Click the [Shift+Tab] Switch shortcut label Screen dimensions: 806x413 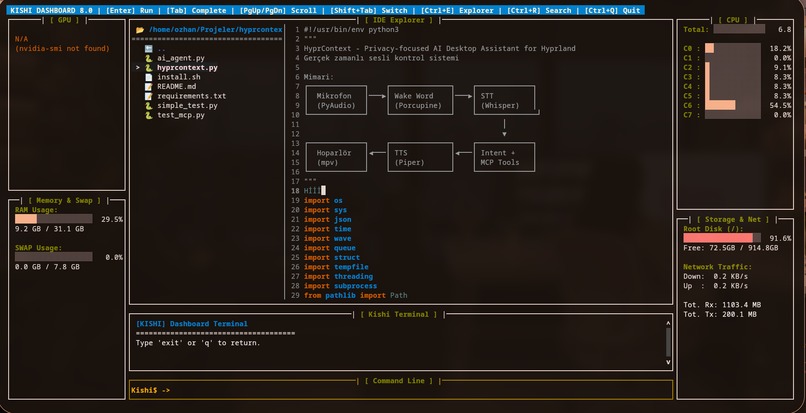[x=369, y=10]
